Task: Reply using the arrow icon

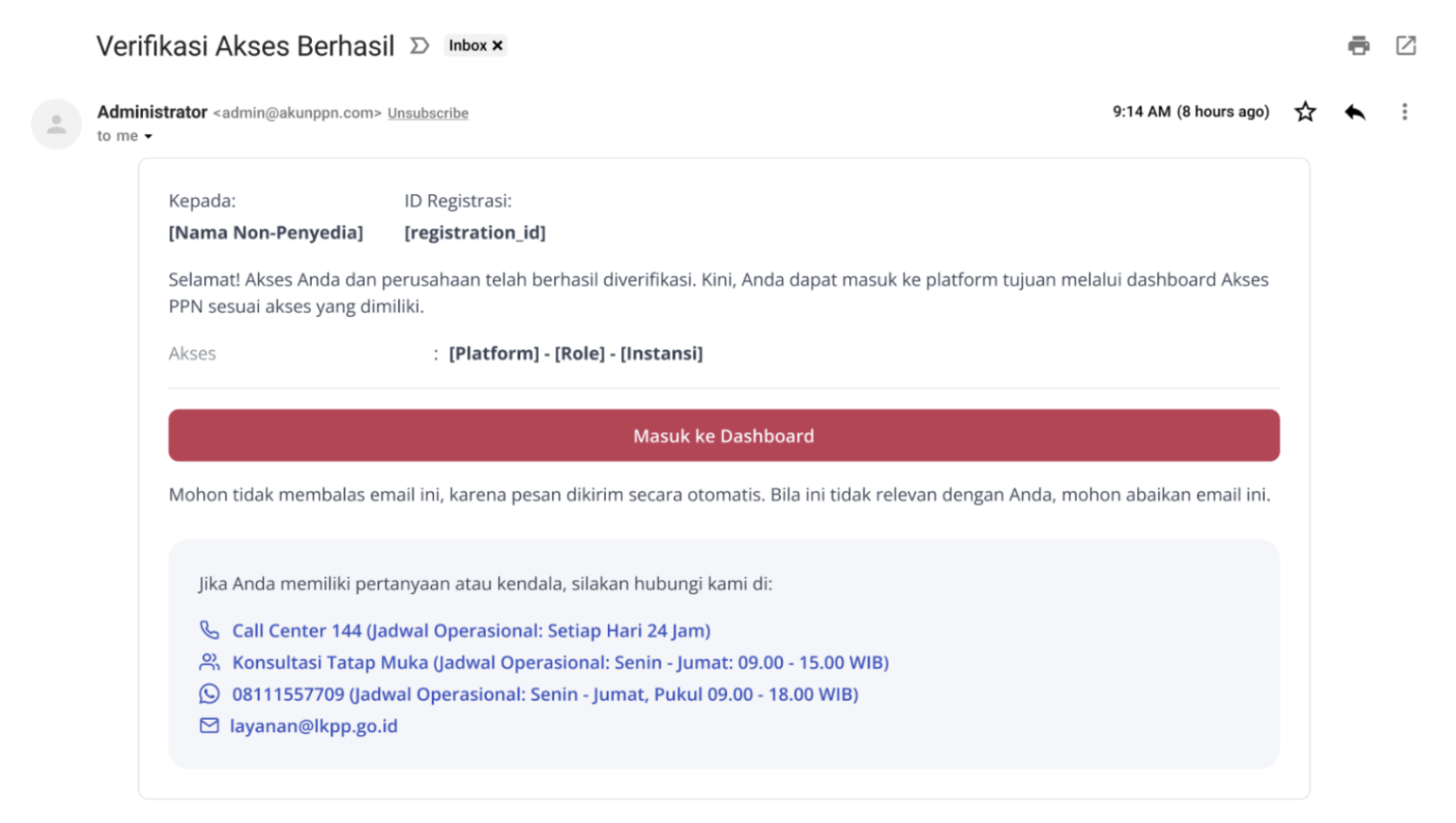Action: tap(1355, 112)
